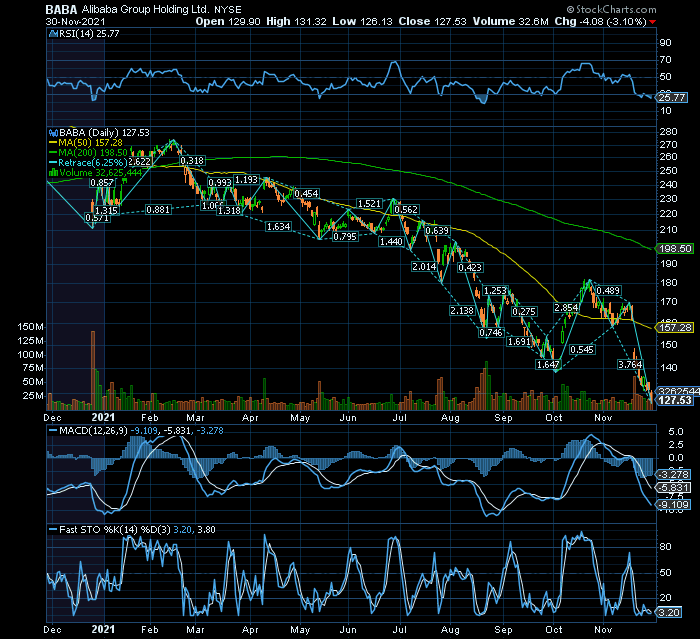
Task: Click the 5.0 MACD axis label
Action: pyautogui.click(x=676, y=432)
